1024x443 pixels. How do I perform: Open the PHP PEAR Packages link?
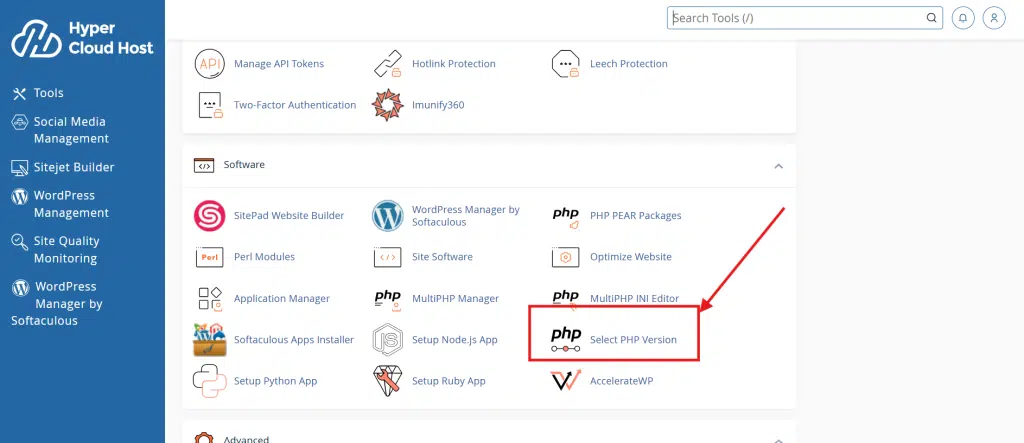635,216
